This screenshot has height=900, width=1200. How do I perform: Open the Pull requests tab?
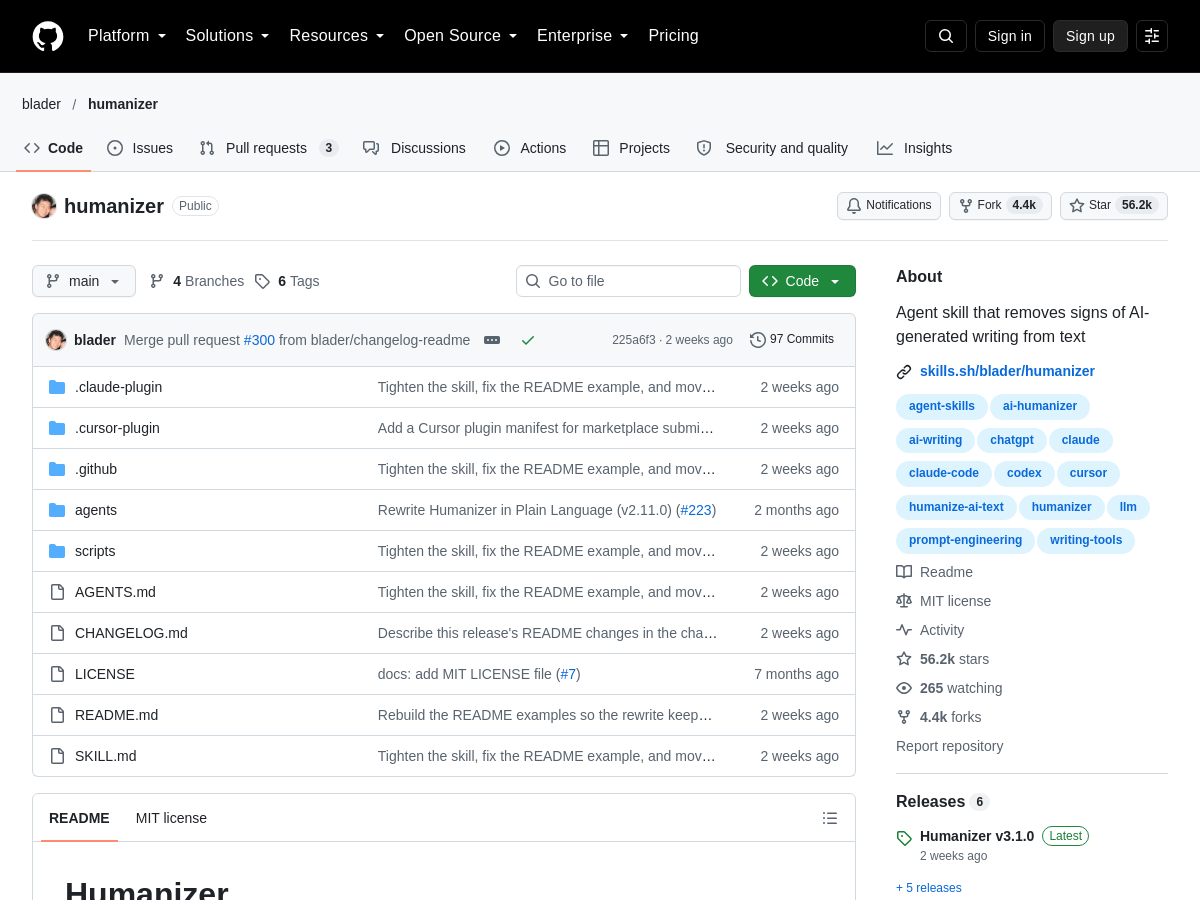[268, 148]
